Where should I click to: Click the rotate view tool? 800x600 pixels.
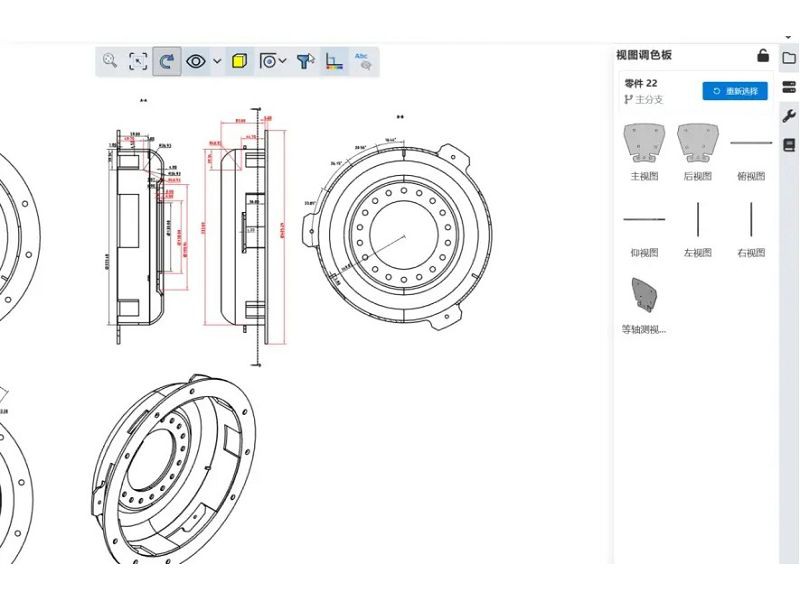(165, 60)
